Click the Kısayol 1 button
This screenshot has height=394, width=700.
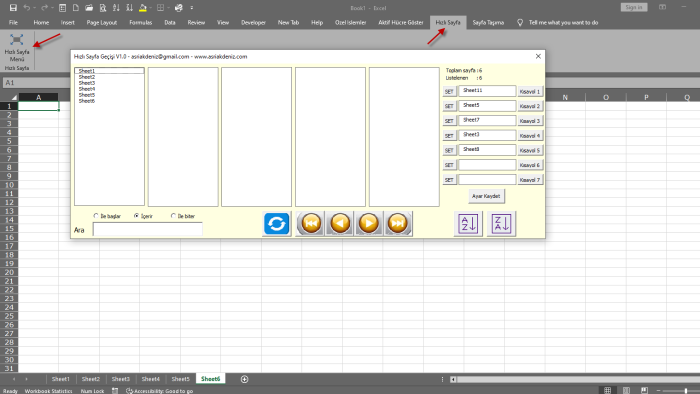pyautogui.click(x=530, y=91)
